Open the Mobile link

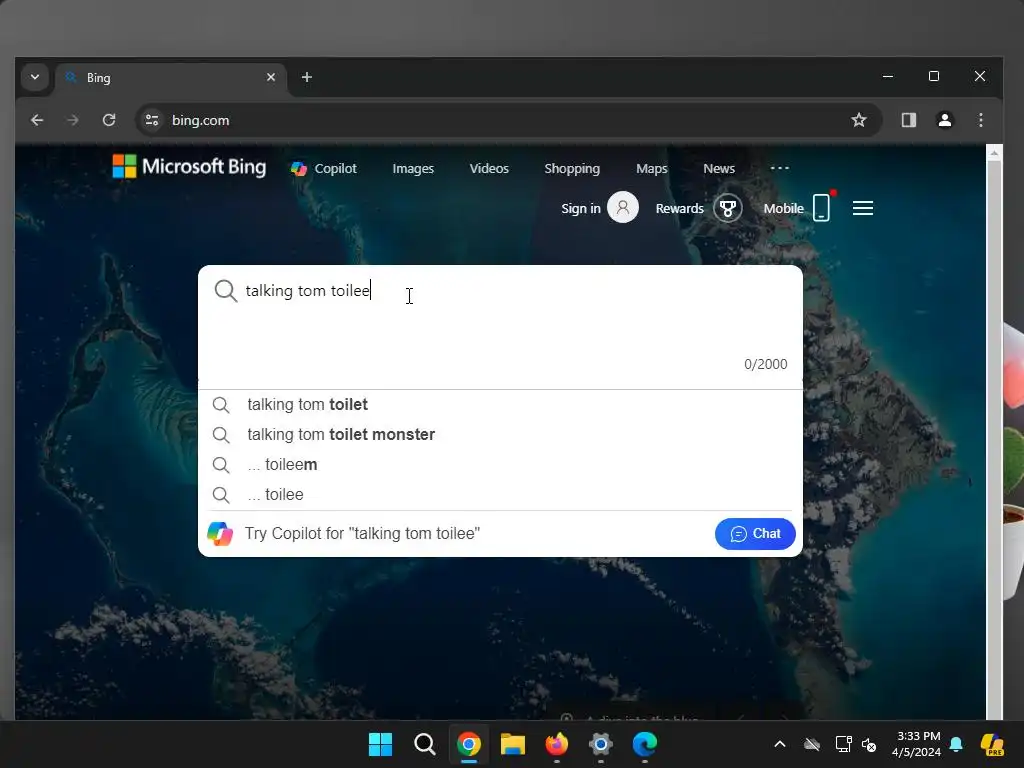click(783, 208)
